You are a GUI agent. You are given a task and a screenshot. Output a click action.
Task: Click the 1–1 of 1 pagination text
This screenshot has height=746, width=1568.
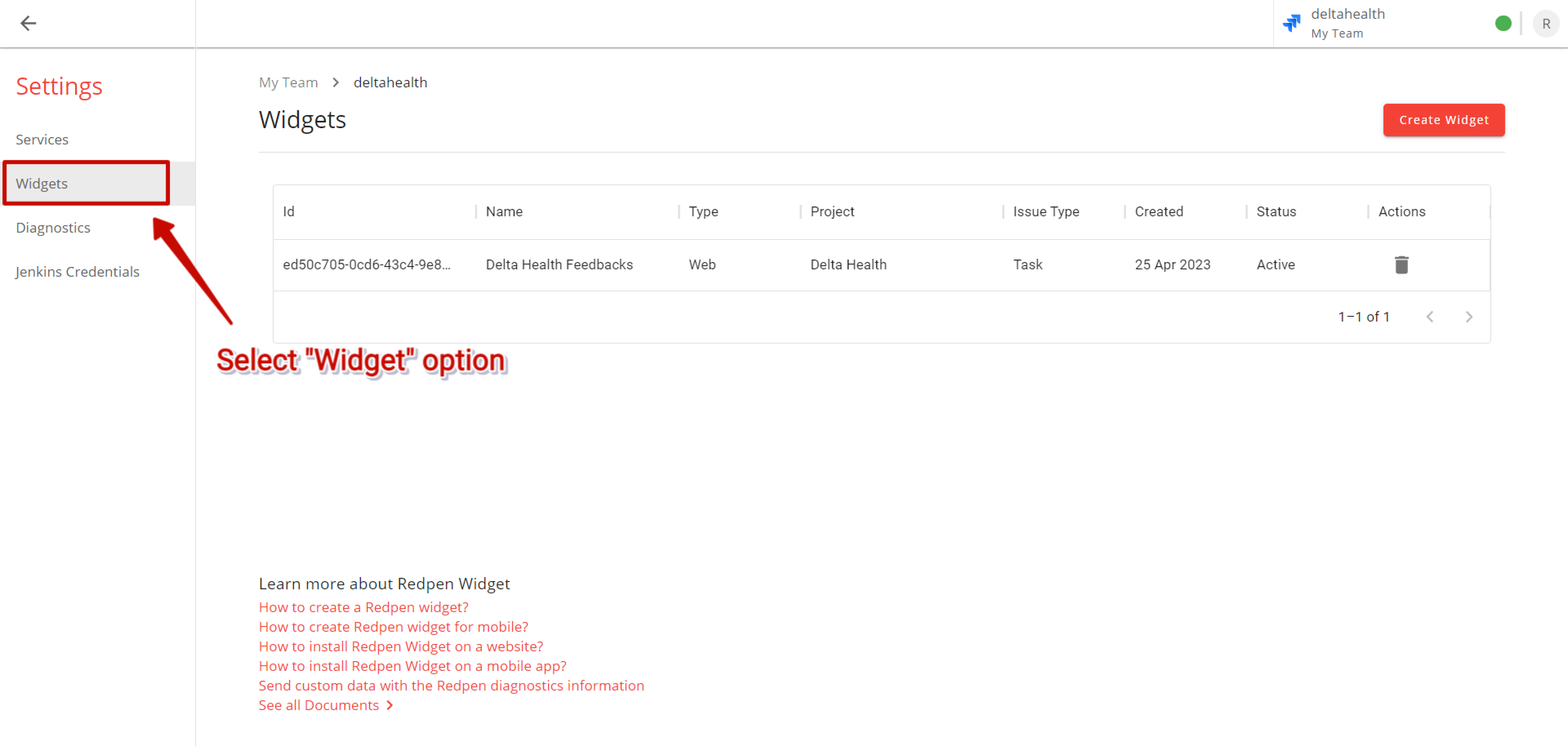pyautogui.click(x=1363, y=316)
